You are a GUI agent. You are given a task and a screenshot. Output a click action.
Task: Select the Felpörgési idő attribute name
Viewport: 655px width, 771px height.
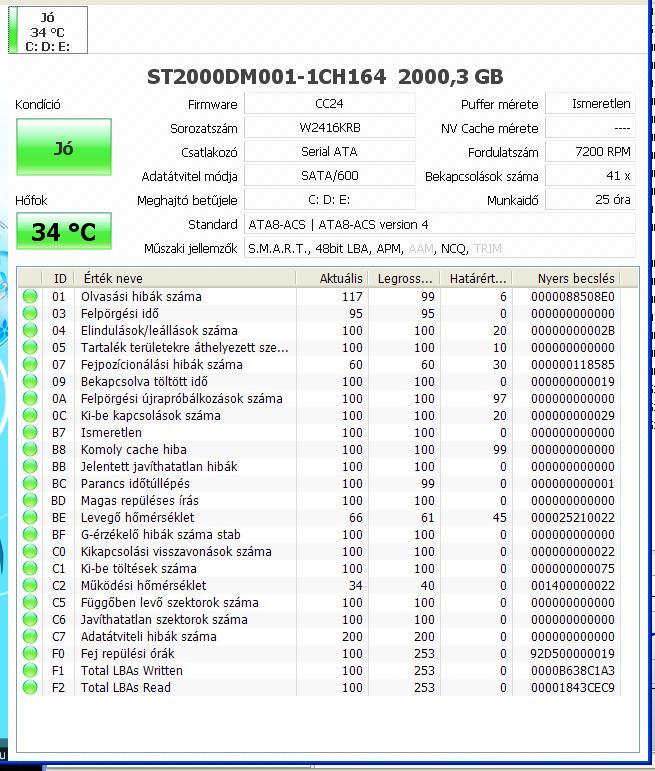click(x=119, y=313)
